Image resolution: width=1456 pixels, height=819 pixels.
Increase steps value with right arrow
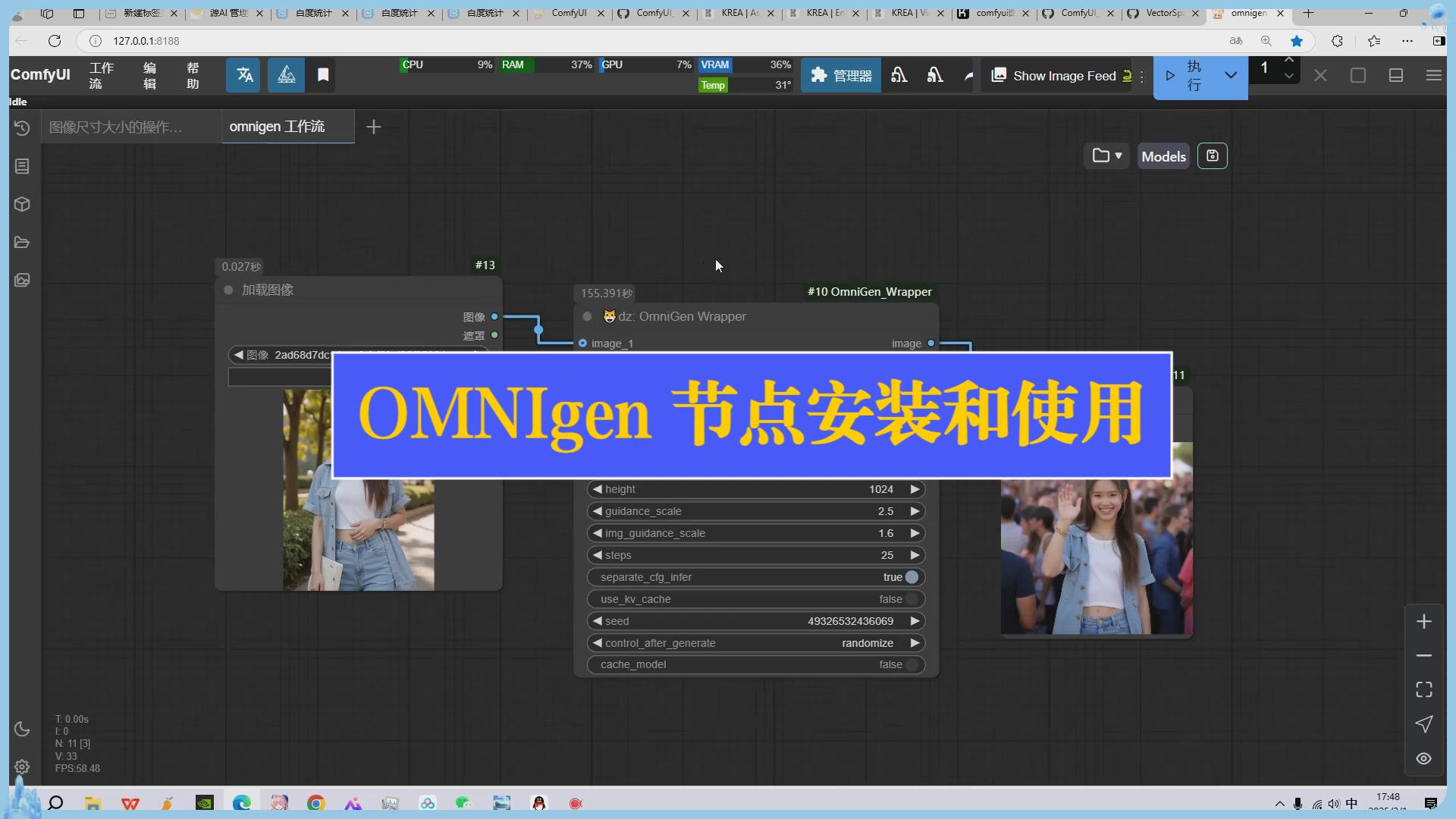915,555
